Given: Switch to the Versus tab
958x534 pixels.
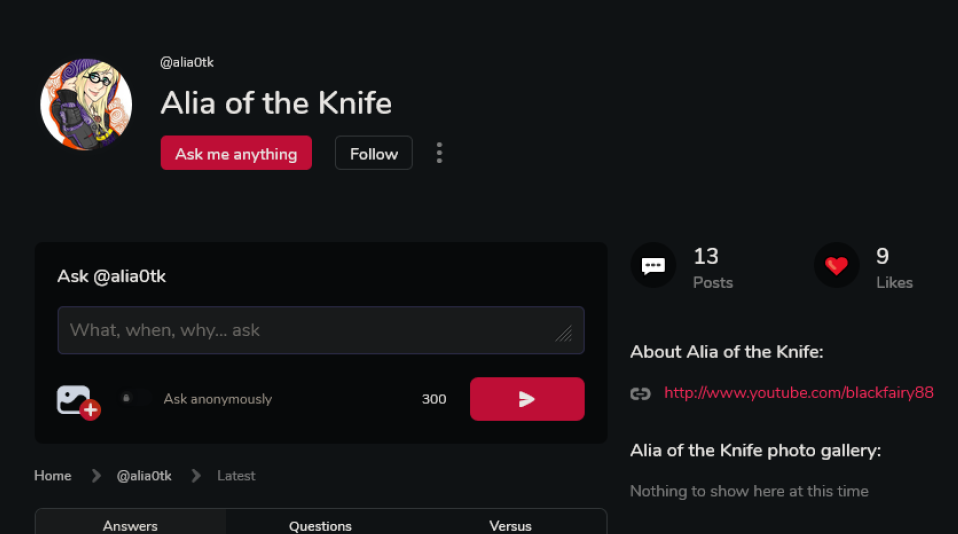Looking at the screenshot, I should (x=511, y=524).
